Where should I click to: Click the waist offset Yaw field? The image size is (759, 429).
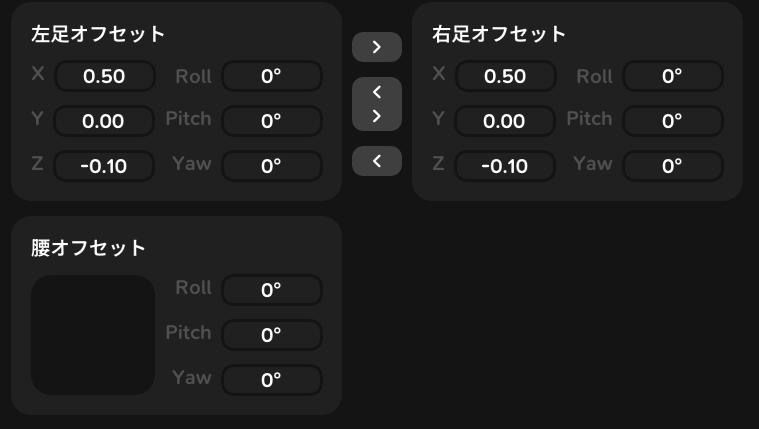pos(271,380)
